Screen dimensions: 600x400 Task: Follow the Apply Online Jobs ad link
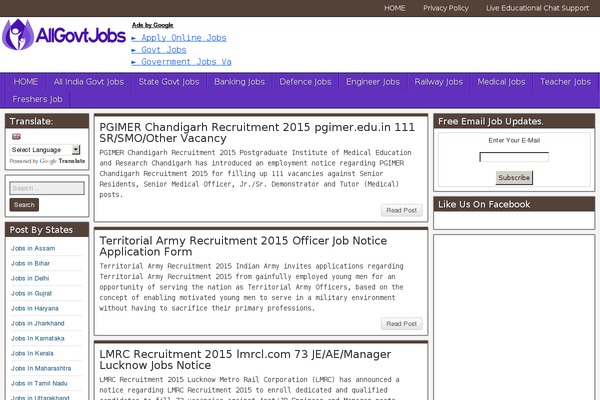point(179,38)
